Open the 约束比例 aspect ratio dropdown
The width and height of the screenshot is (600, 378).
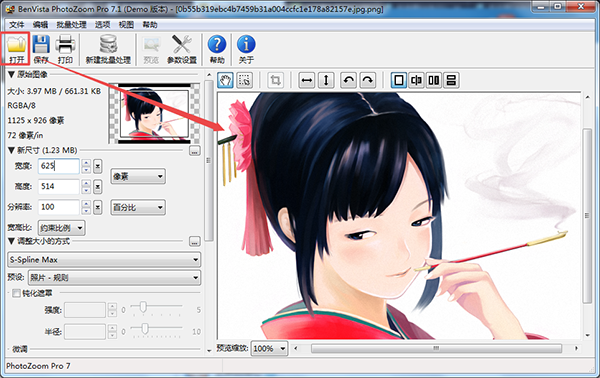[62, 228]
